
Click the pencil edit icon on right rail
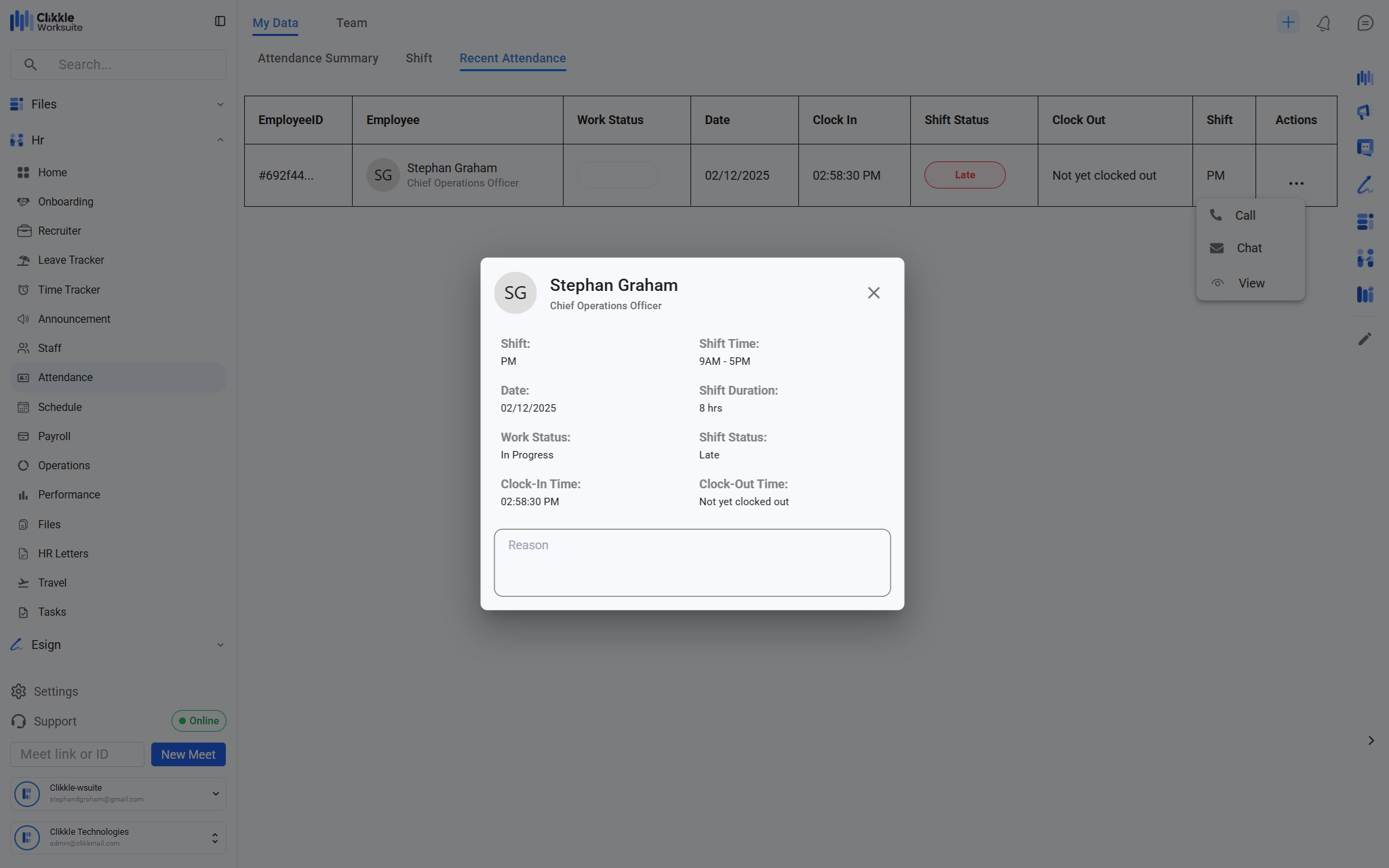pyautogui.click(x=1365, y=338)
